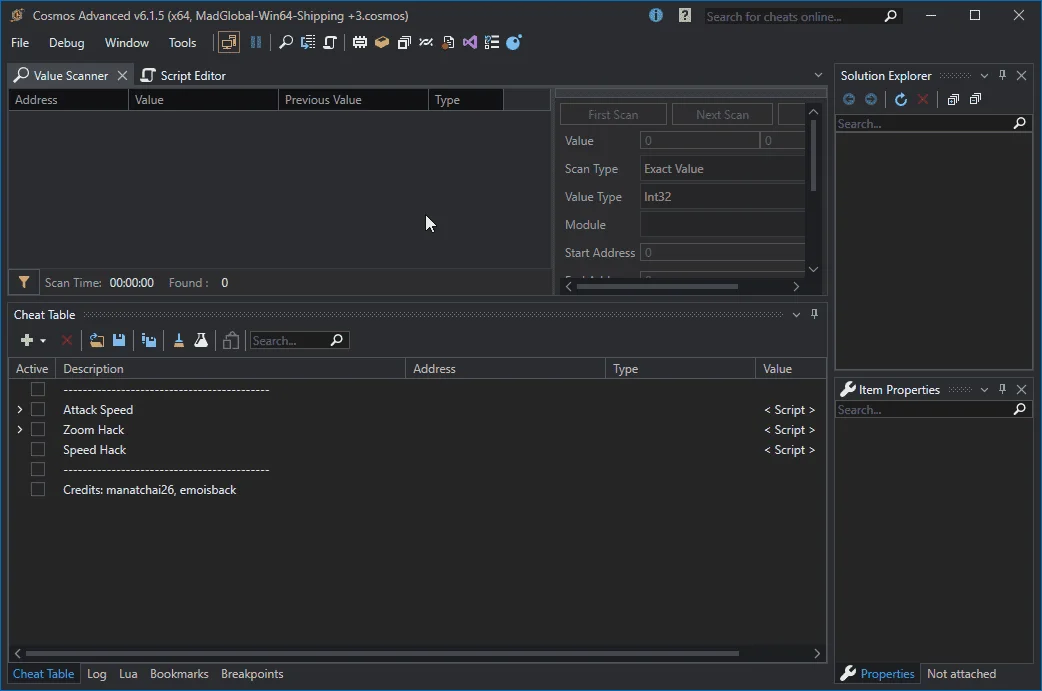Open Solution Explorer panel options chevron
This screenshot has width=1042, height=691.
[x=984, y=76]
